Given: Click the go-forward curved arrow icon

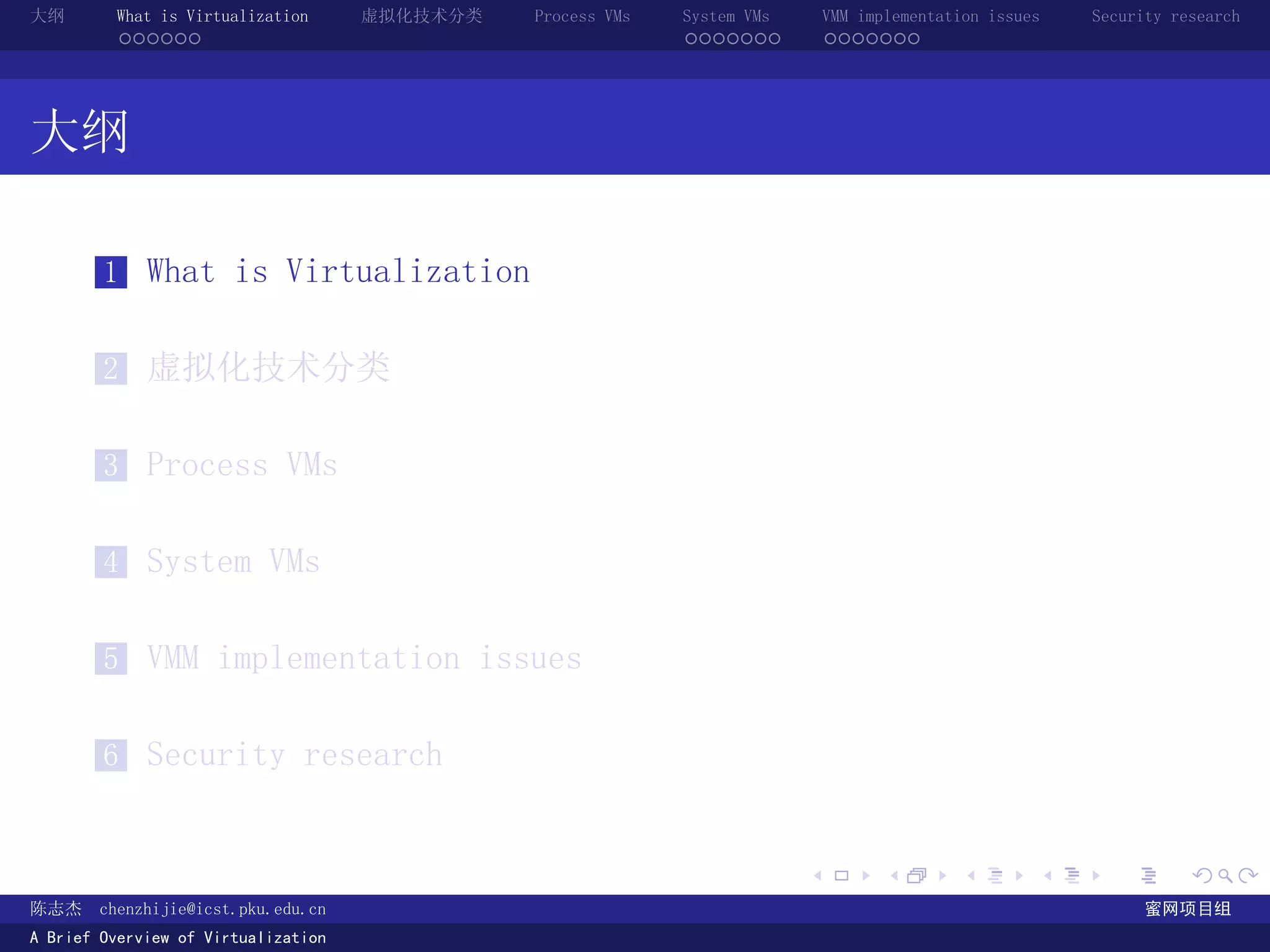Looking at the screenshot, I should [1248, 875].
